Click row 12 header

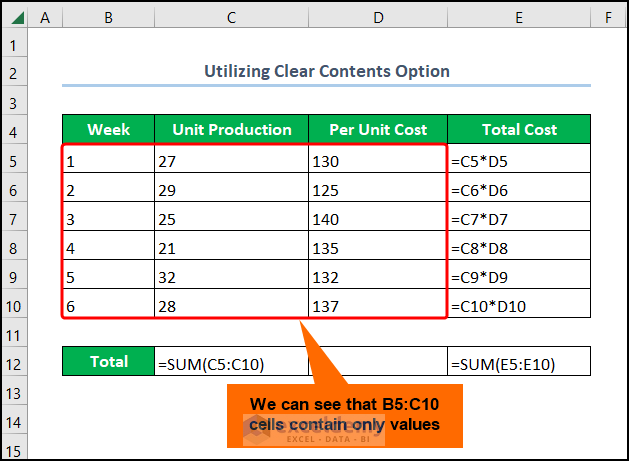pos(14,362)
